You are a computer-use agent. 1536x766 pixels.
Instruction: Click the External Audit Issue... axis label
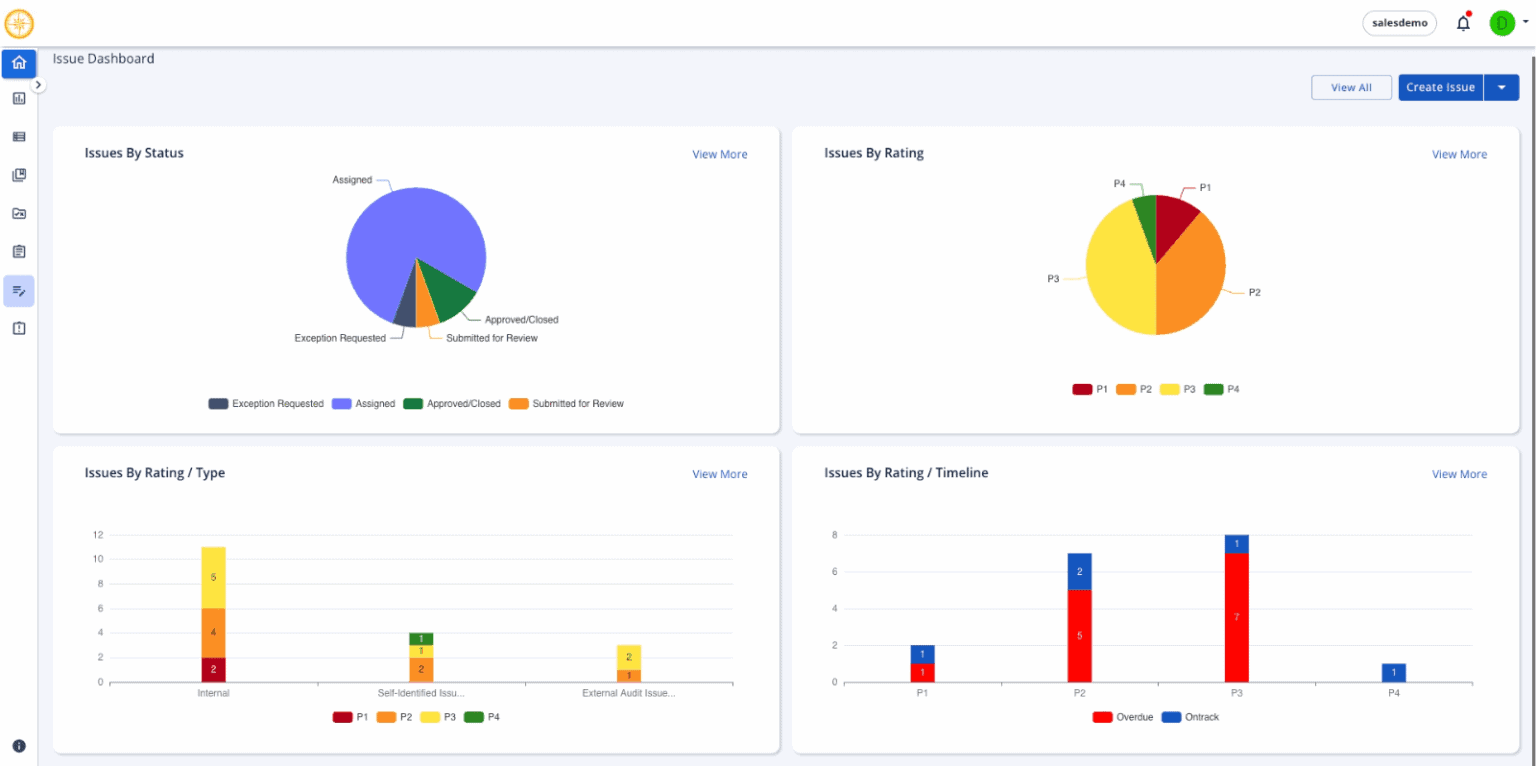click(629, 693)
